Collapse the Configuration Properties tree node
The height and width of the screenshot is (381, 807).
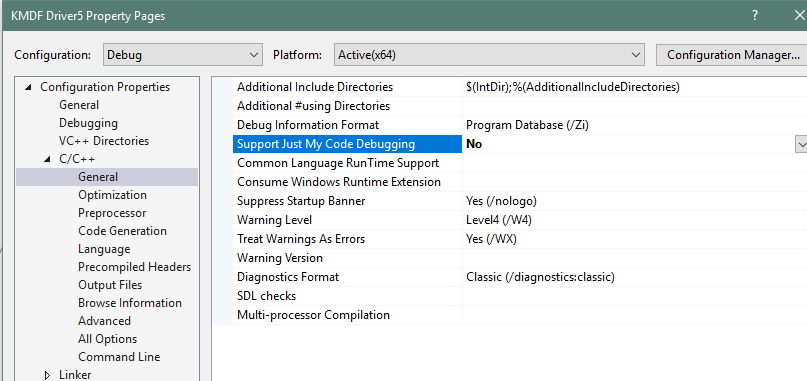click(27, 87)
